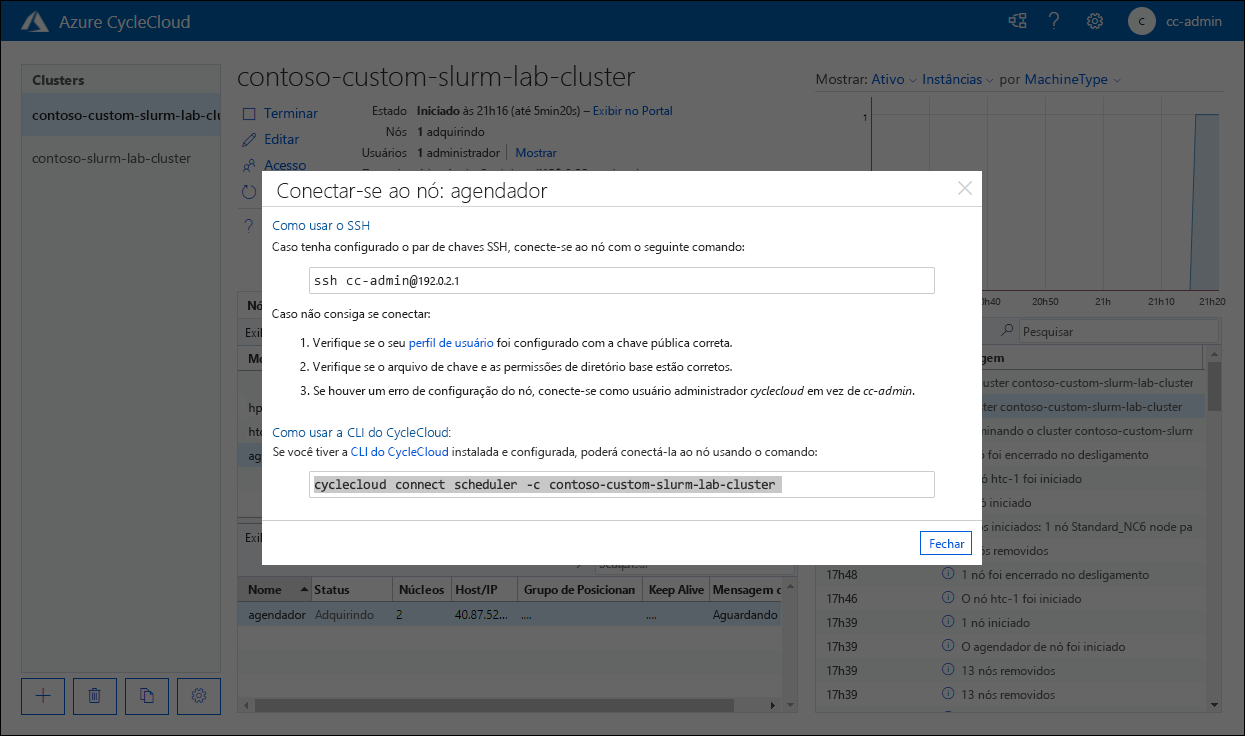Open the cc-admin account avatar
The image size is (1245, 736).
(1141, 20)
